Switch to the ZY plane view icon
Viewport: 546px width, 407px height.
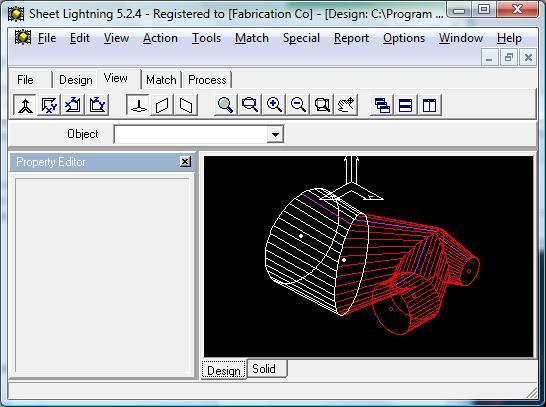(97, 105)
